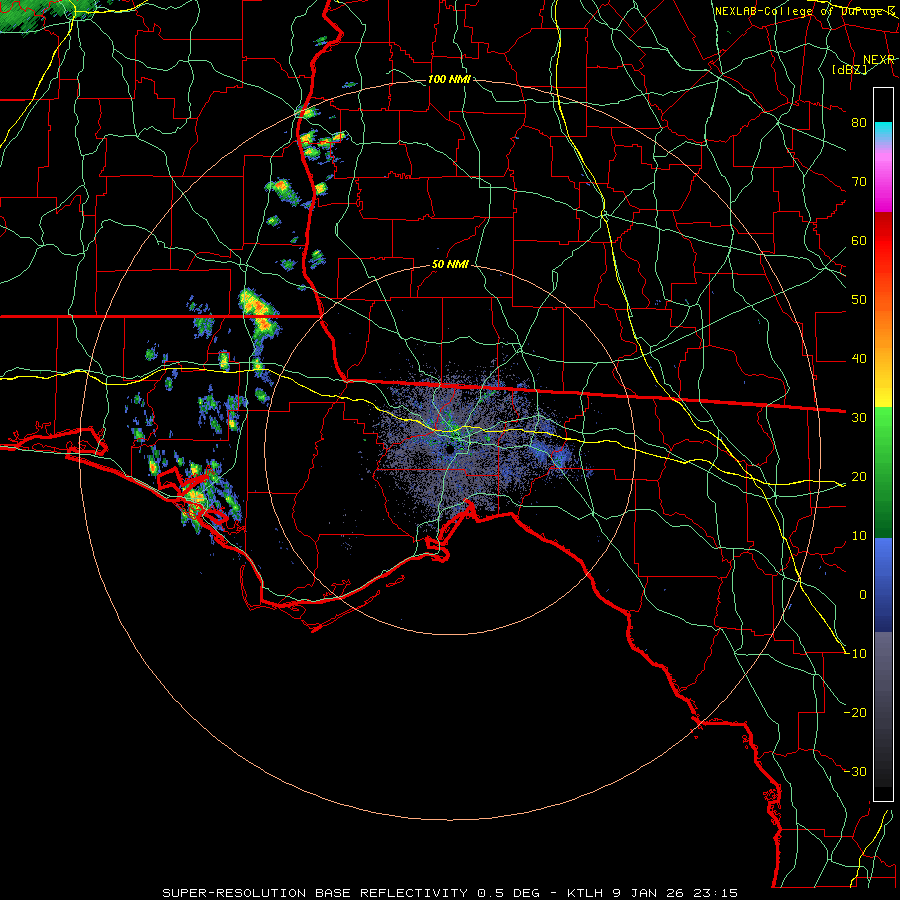Image resolution: width=900 pixels, height=900 pixels.
Task: Click the "50 NMI" range ring label
Action: (x=451, y=265)
